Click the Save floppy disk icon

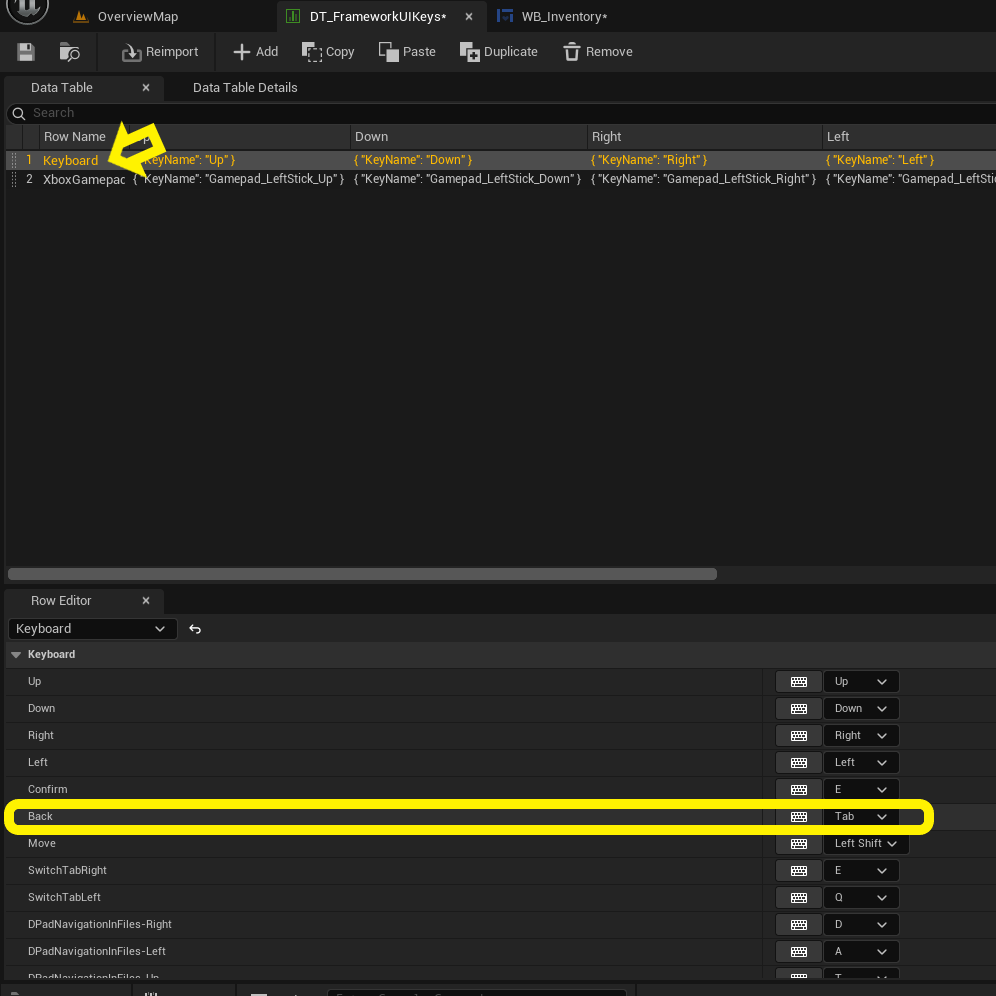coord(26,52)
